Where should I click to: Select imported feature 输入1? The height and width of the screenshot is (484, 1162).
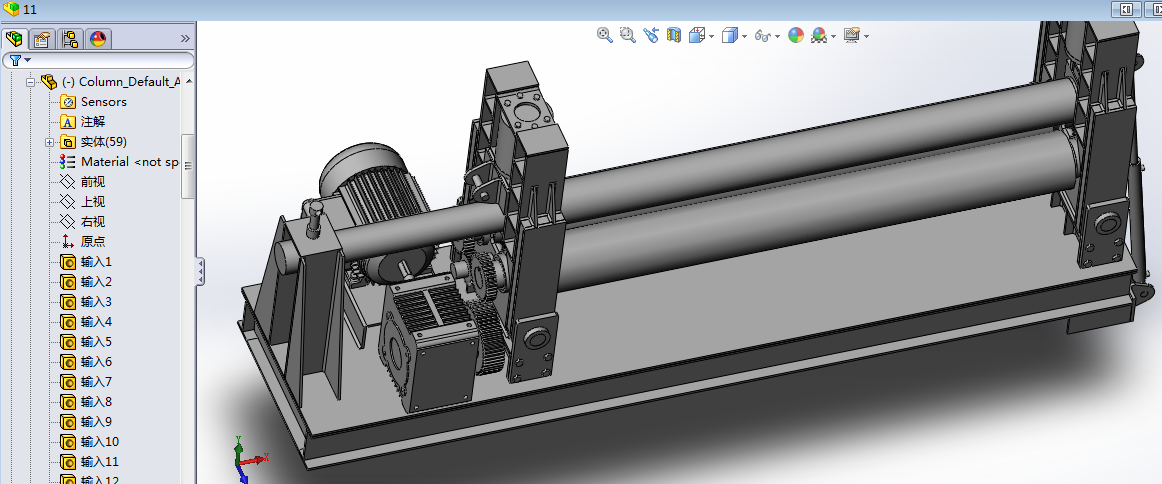(x=86, y=262)
